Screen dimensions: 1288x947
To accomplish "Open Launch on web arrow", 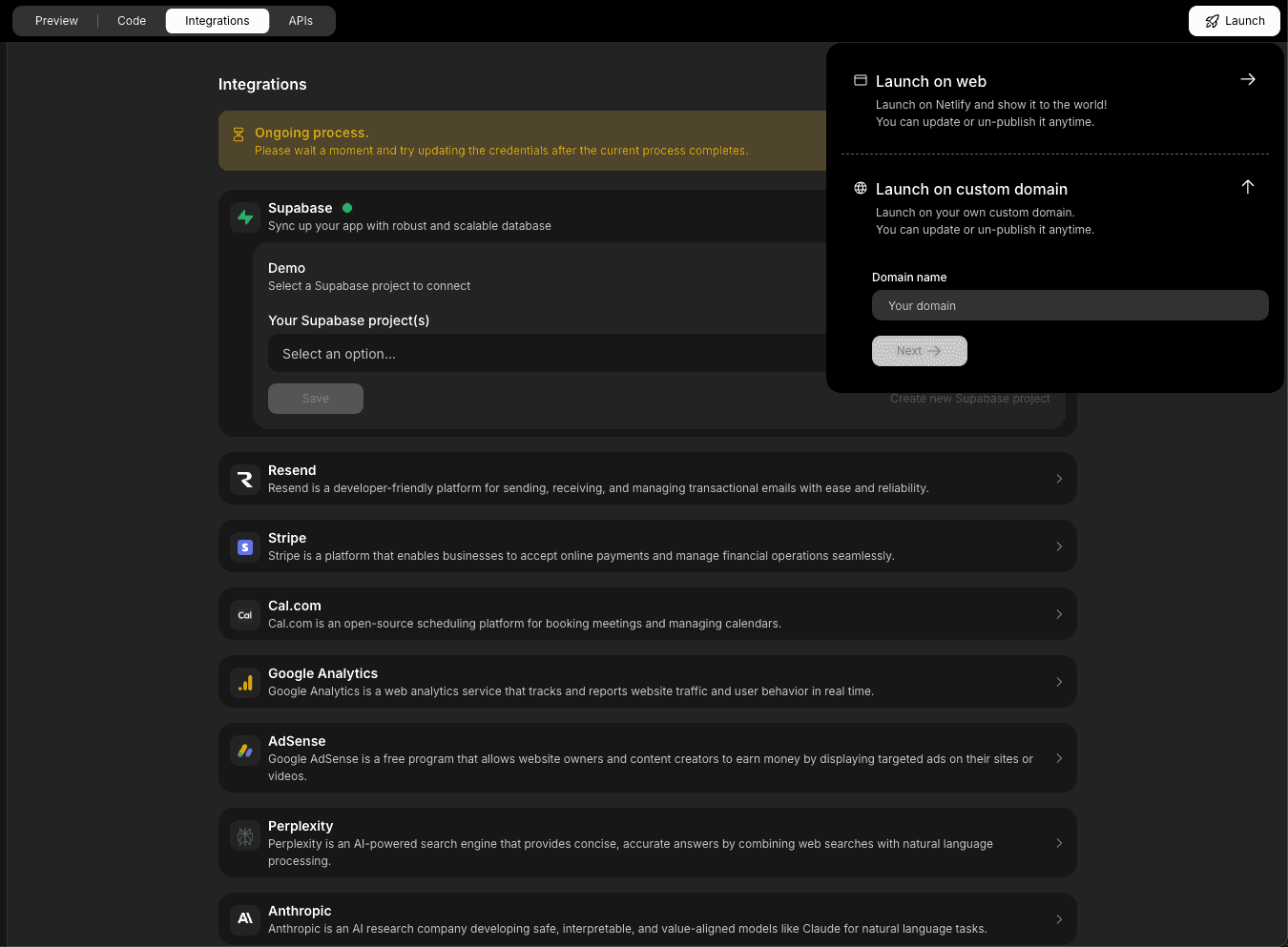I will click(x=1247, y=79).
